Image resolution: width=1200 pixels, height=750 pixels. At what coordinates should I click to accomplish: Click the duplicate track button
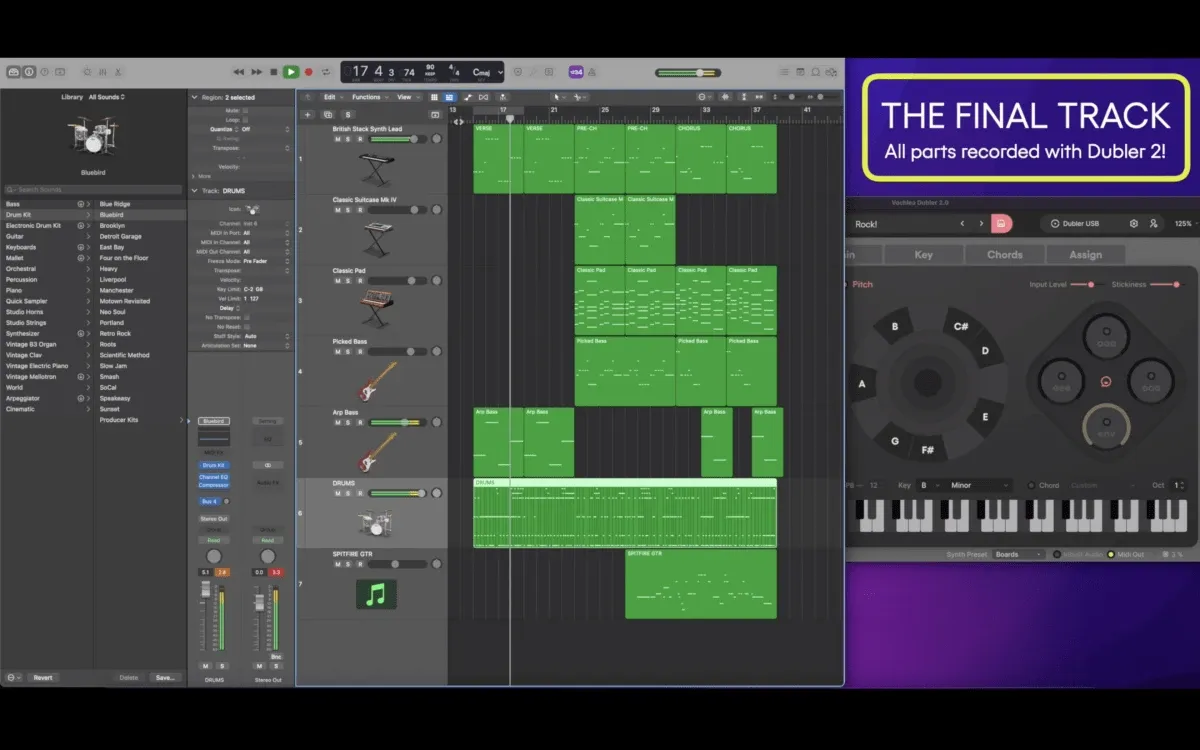tap(327, 115)
